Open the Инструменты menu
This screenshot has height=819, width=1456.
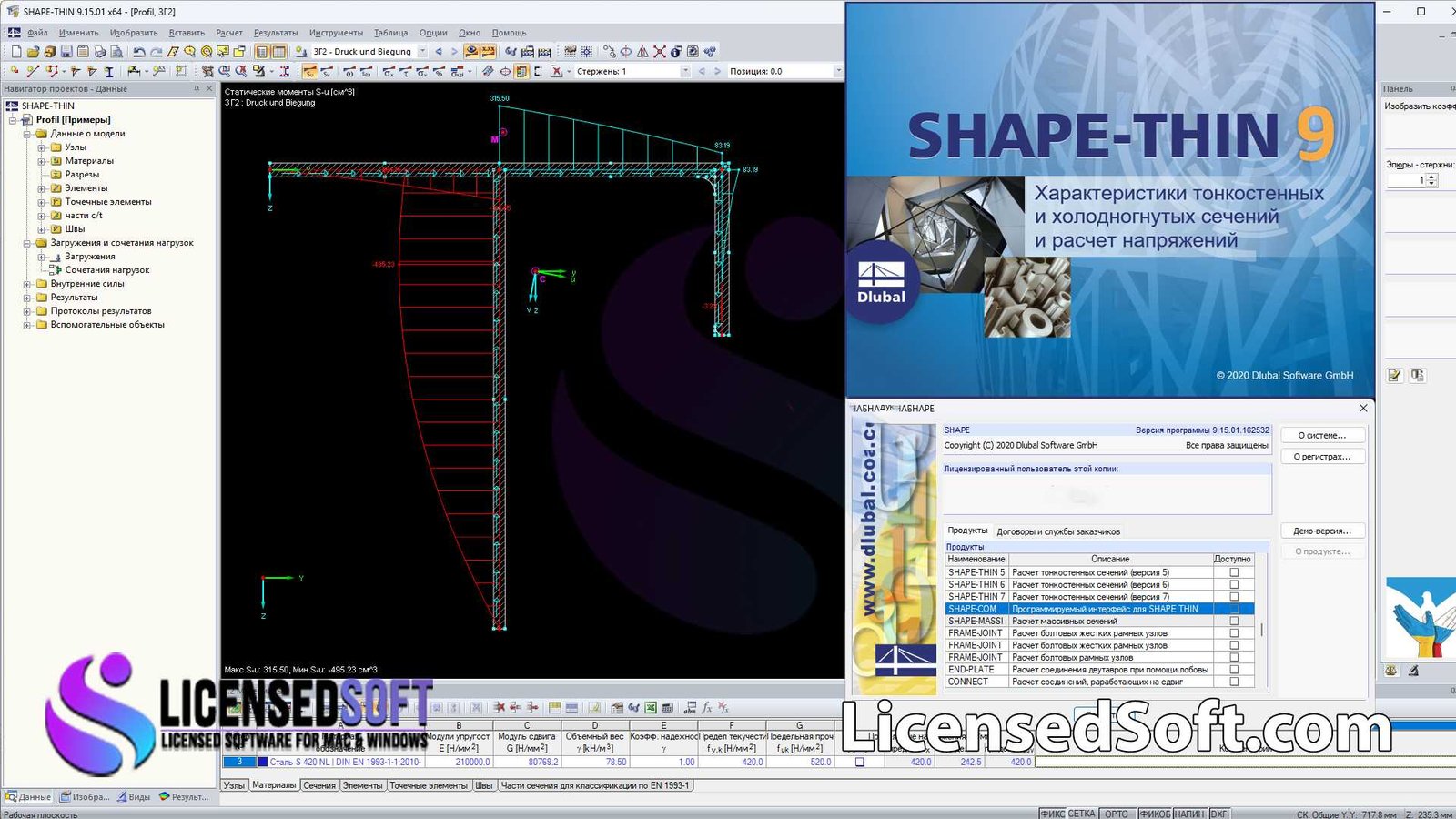(x=336, y=33)
